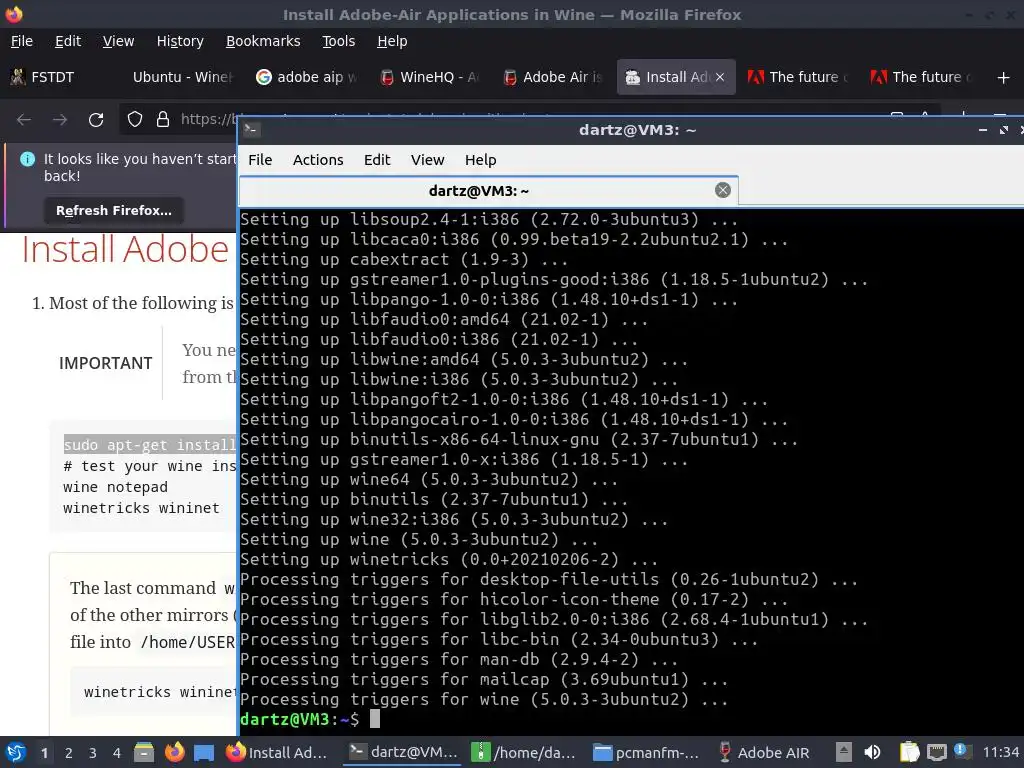Click the site security padlock icon
The height and width of the screenshot is (768, 1024).
163,119
